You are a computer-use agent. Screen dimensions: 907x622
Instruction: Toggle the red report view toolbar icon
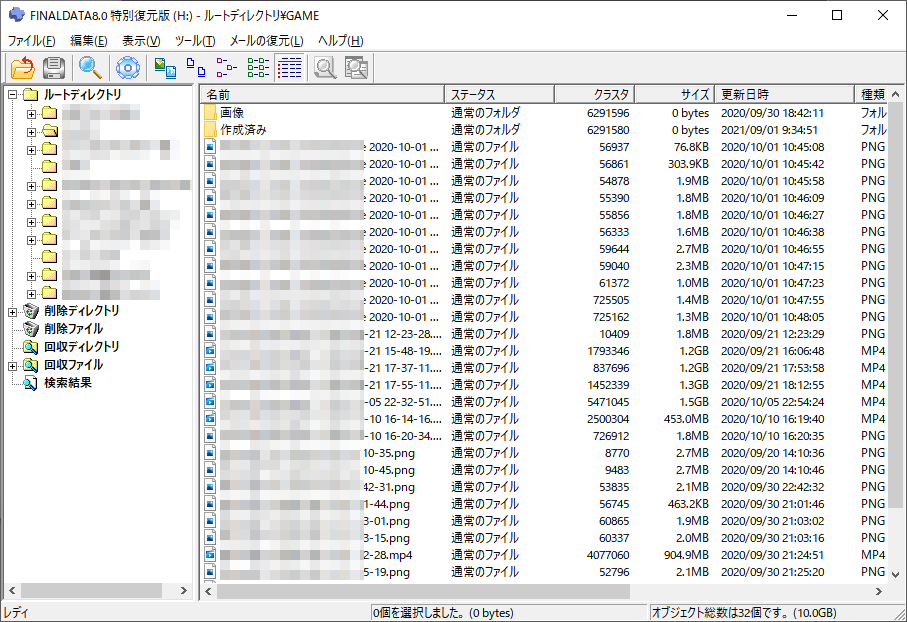tap(289, 68)
